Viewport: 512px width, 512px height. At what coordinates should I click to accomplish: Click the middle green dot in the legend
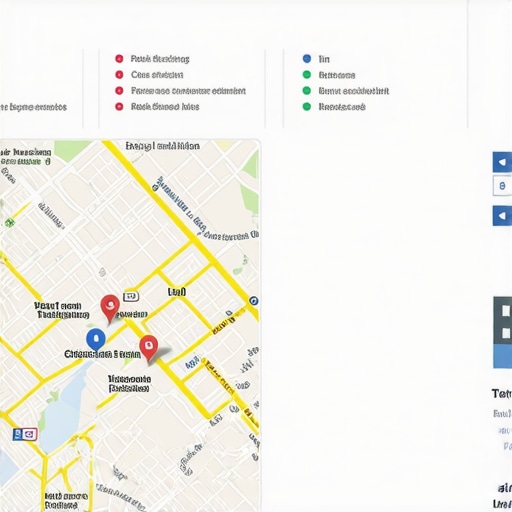coord(307,91)
